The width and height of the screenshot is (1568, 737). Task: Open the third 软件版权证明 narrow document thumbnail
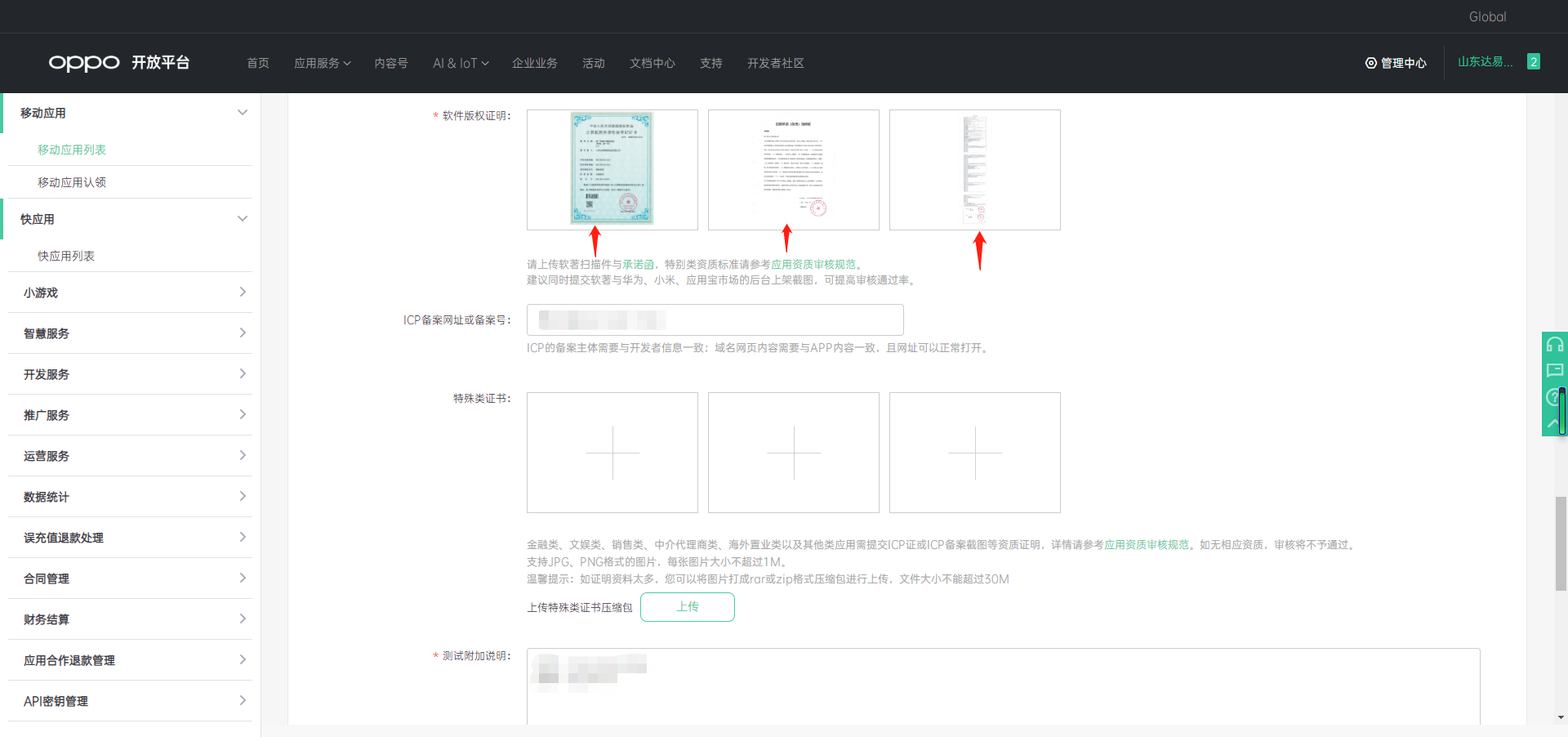click(975, 170)
